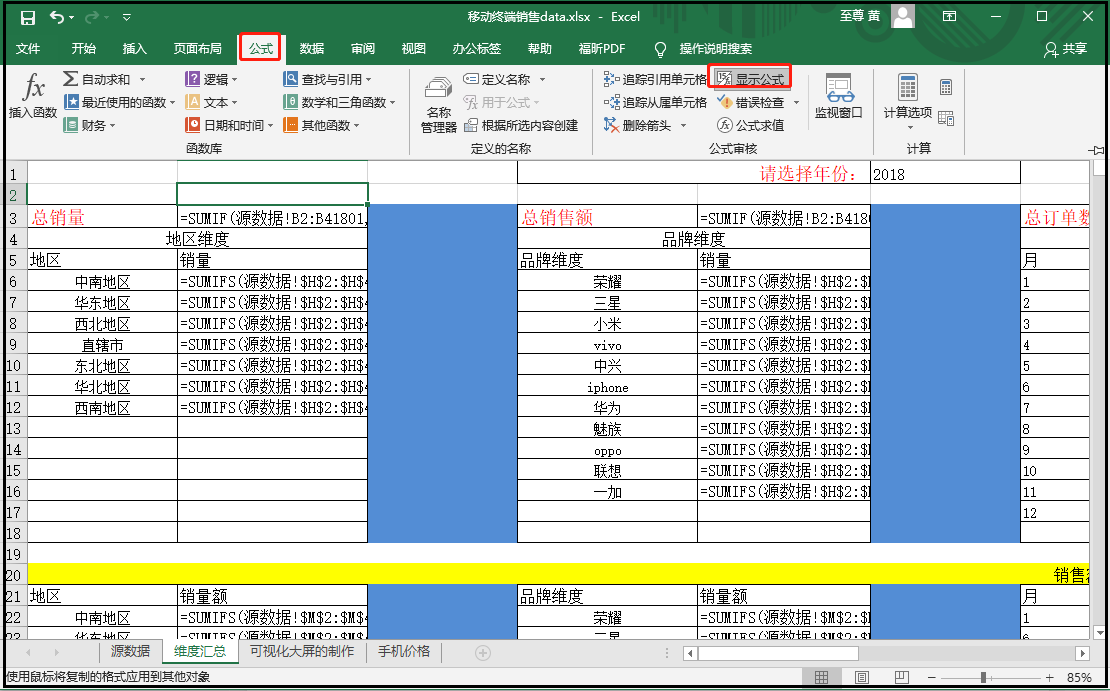Click 追踪从属单元格 button
The height and width of the screenshot is (691, 1110).
pos(656,103)
